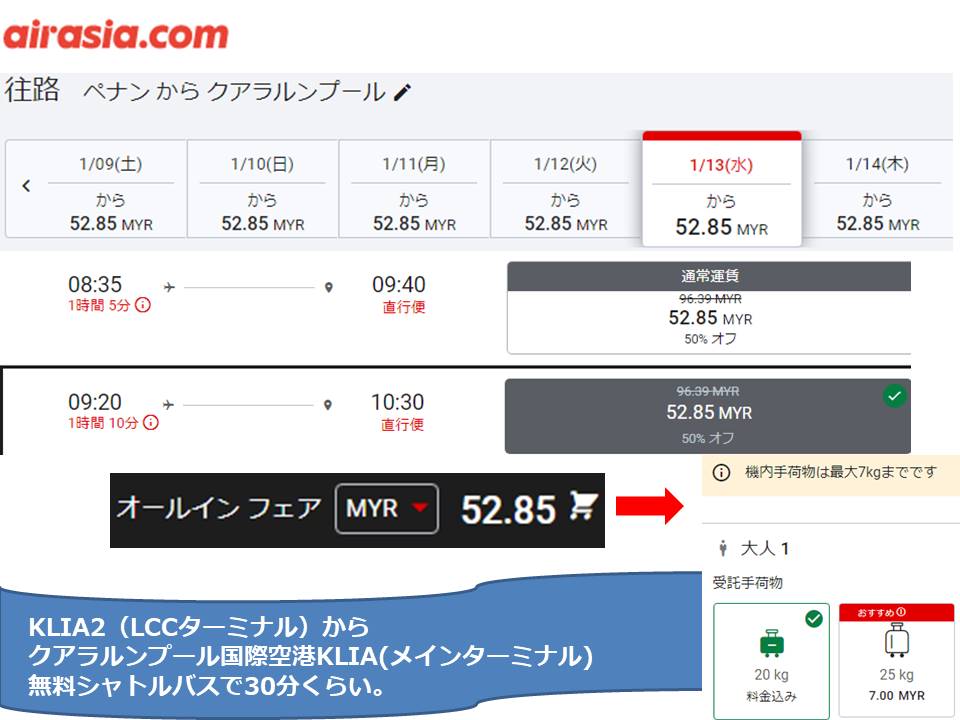The height and width of the screenshot is (720, 960).
Task: Select the 1/12(火) date tab
Action: (x=566, y=189)
